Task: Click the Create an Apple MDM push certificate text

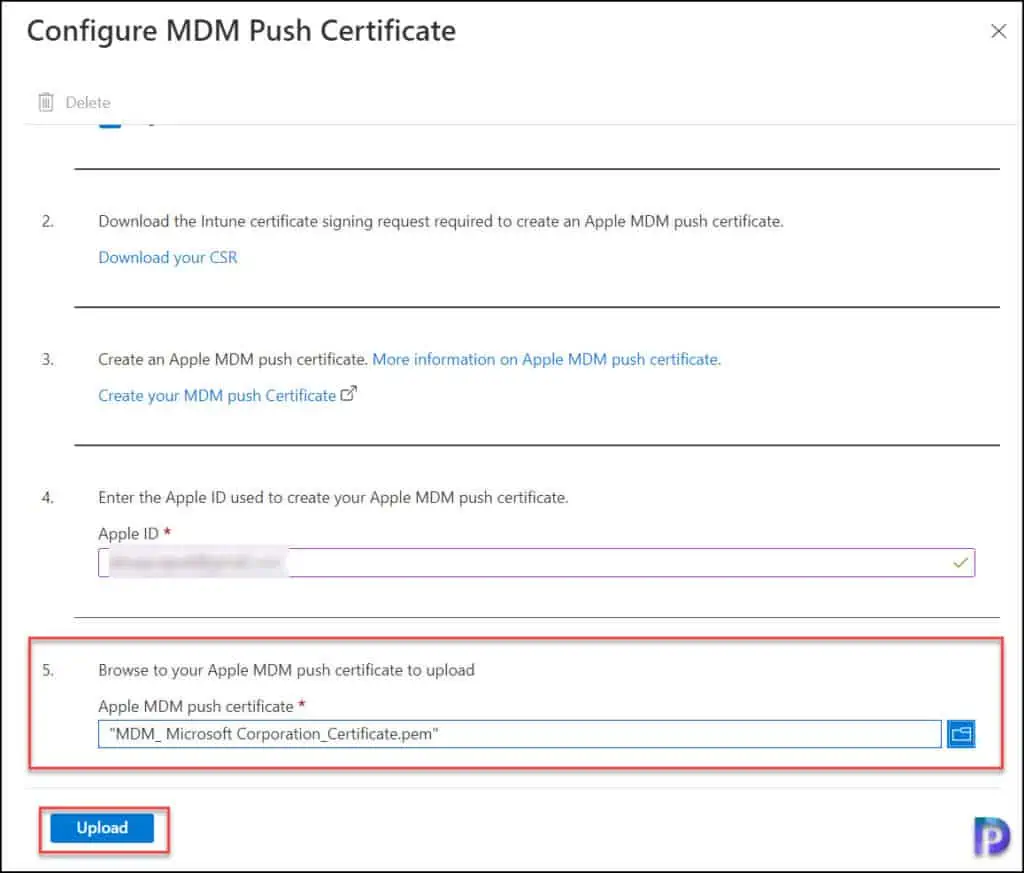Action: [x=232, y=359]
